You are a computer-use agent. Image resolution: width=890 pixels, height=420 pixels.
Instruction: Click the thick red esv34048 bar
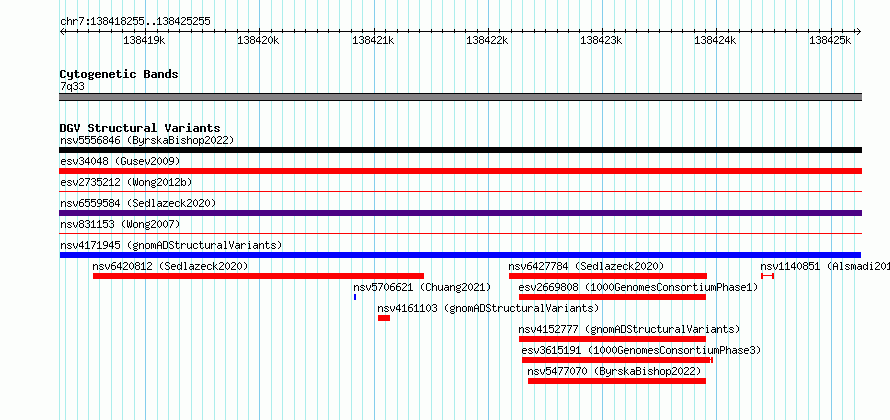[x=460, y=171]
